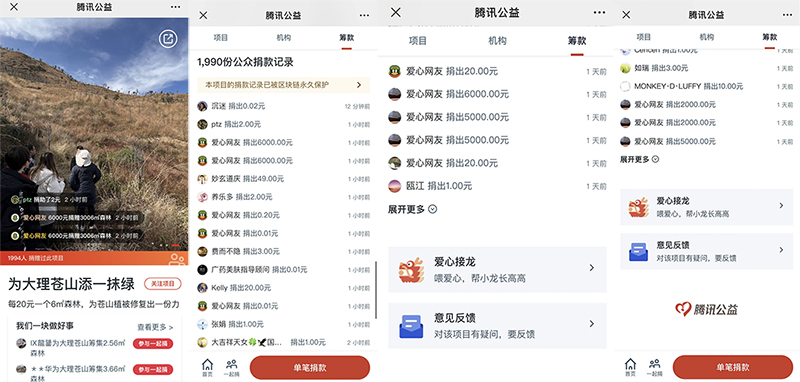This screenshot has width=800, height=382.
Task: Tap the 爱心网友 捐出0.20元 record
Action: coord(283,215)
